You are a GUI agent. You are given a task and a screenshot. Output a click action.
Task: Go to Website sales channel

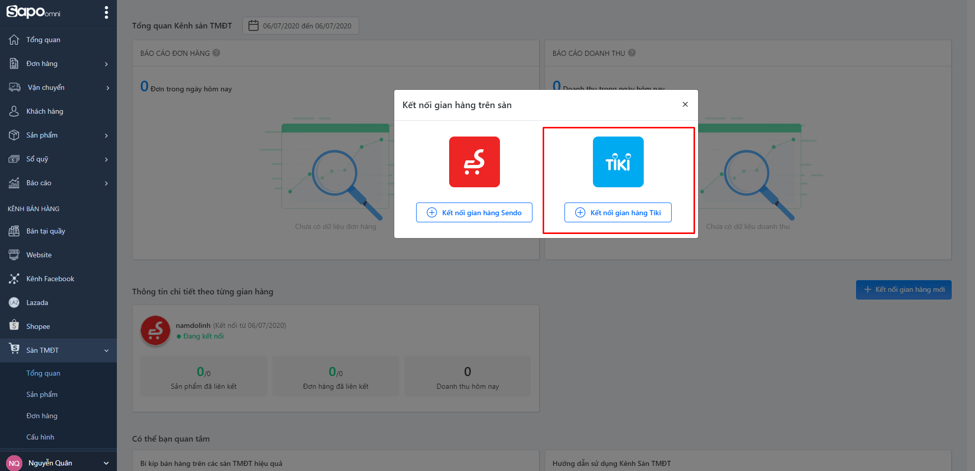click(x=58, y=255)
